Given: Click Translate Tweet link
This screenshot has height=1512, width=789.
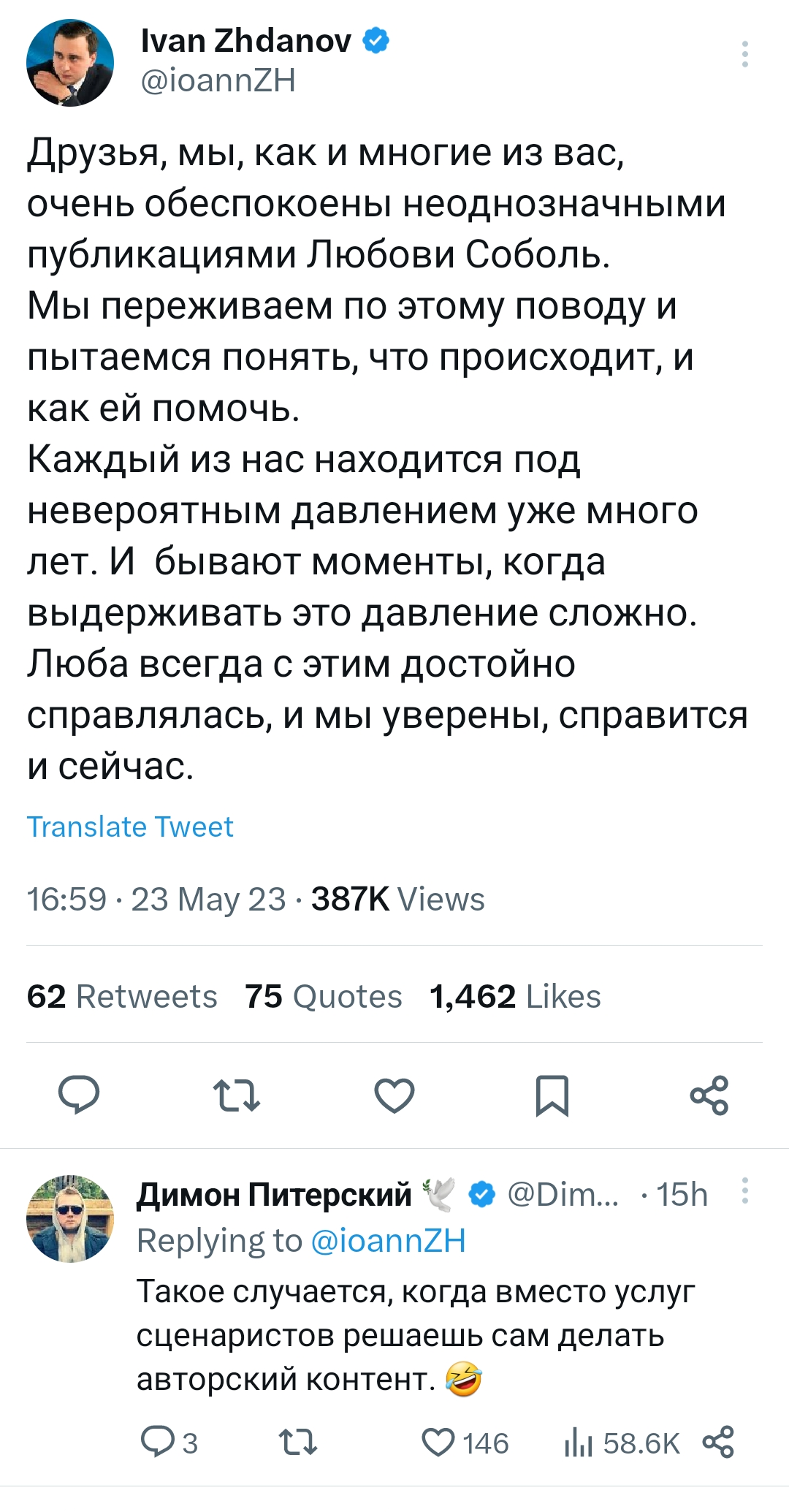Looking at the screenshot, I should tap(130, 827).
